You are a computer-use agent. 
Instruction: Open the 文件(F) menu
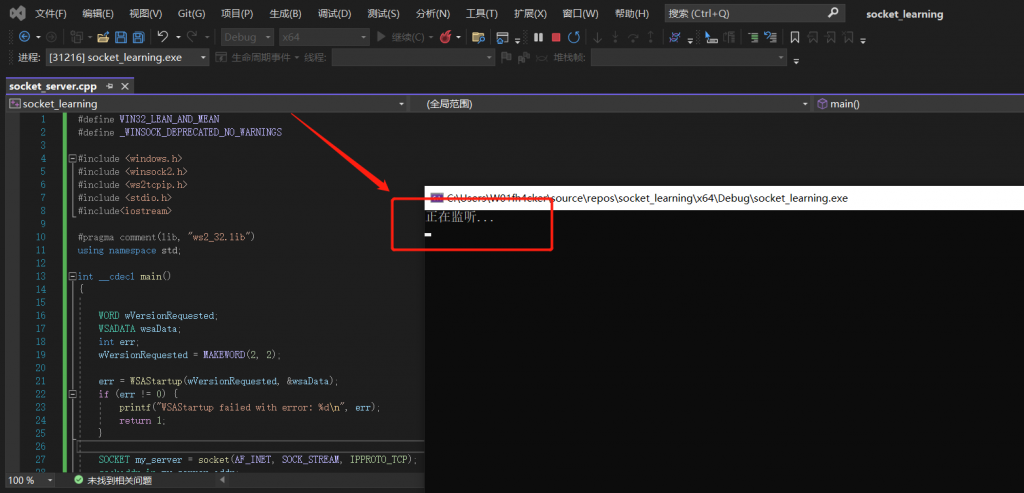click(x=51, y=14)
